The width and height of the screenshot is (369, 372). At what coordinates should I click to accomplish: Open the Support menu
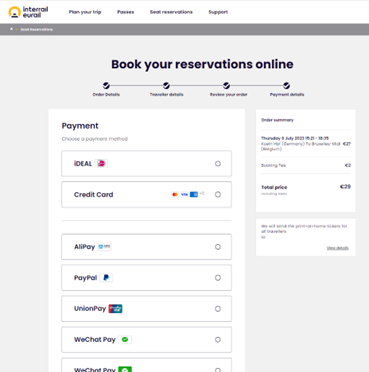coord(218,12)
